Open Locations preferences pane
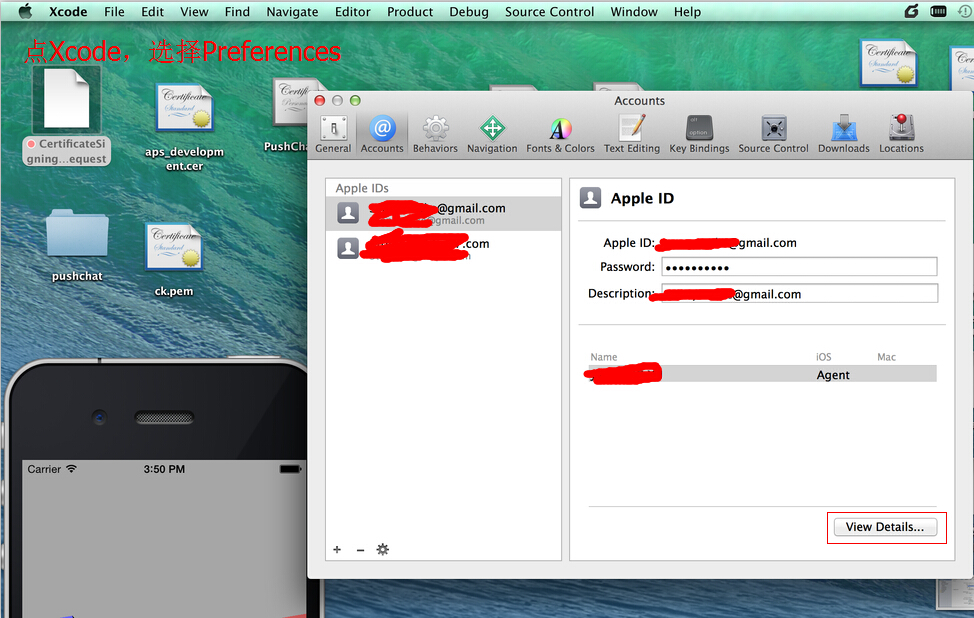The image size is (974, 618). [901, 134]
